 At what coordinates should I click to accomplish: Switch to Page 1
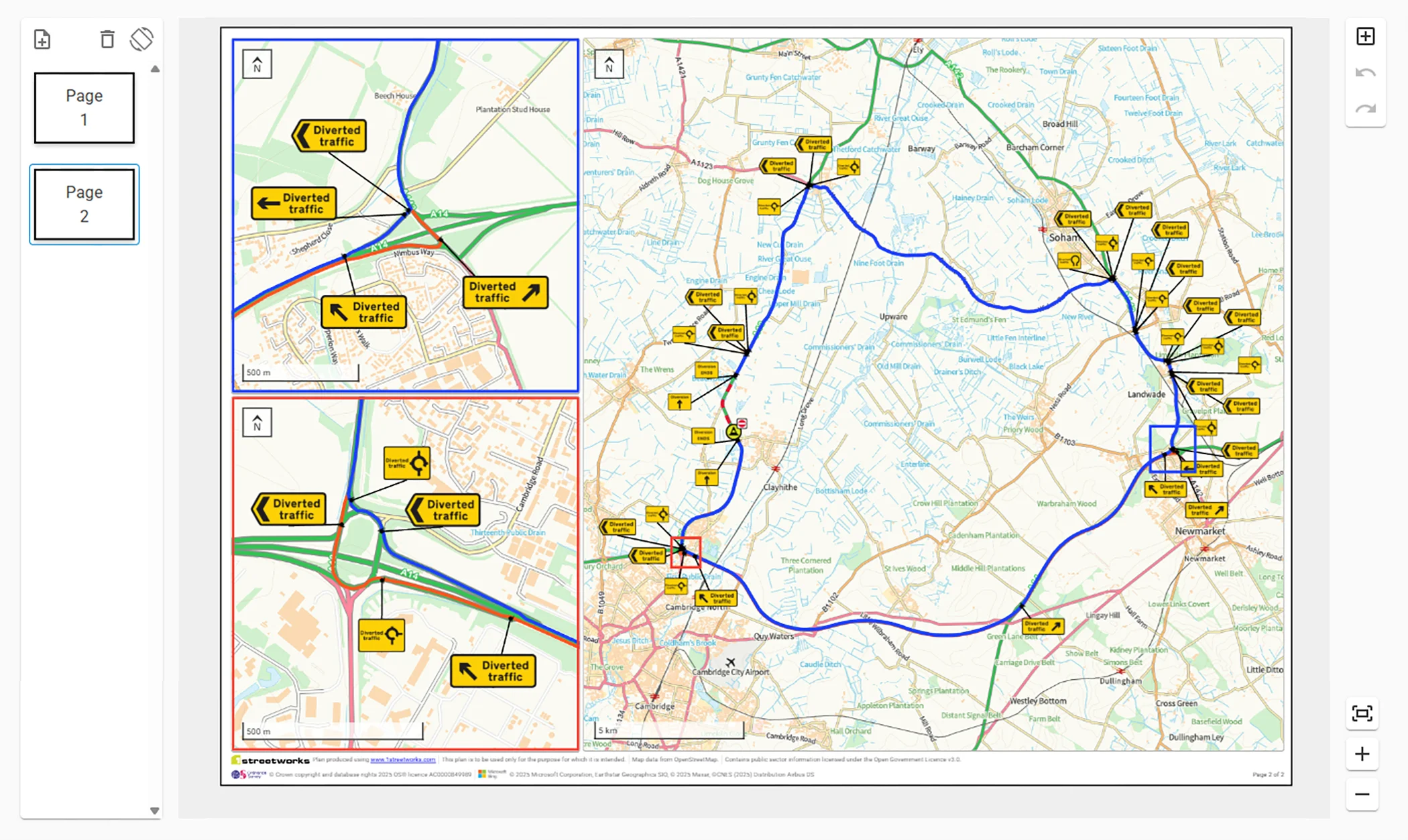click(x=84, y=107)
